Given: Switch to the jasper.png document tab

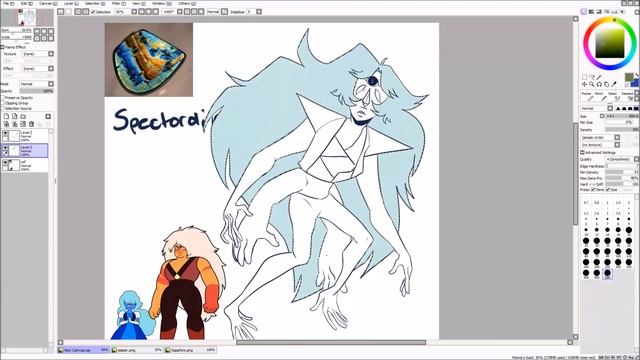Looking at the screenshot, I should pyautogui.click(x=137, y=350).
